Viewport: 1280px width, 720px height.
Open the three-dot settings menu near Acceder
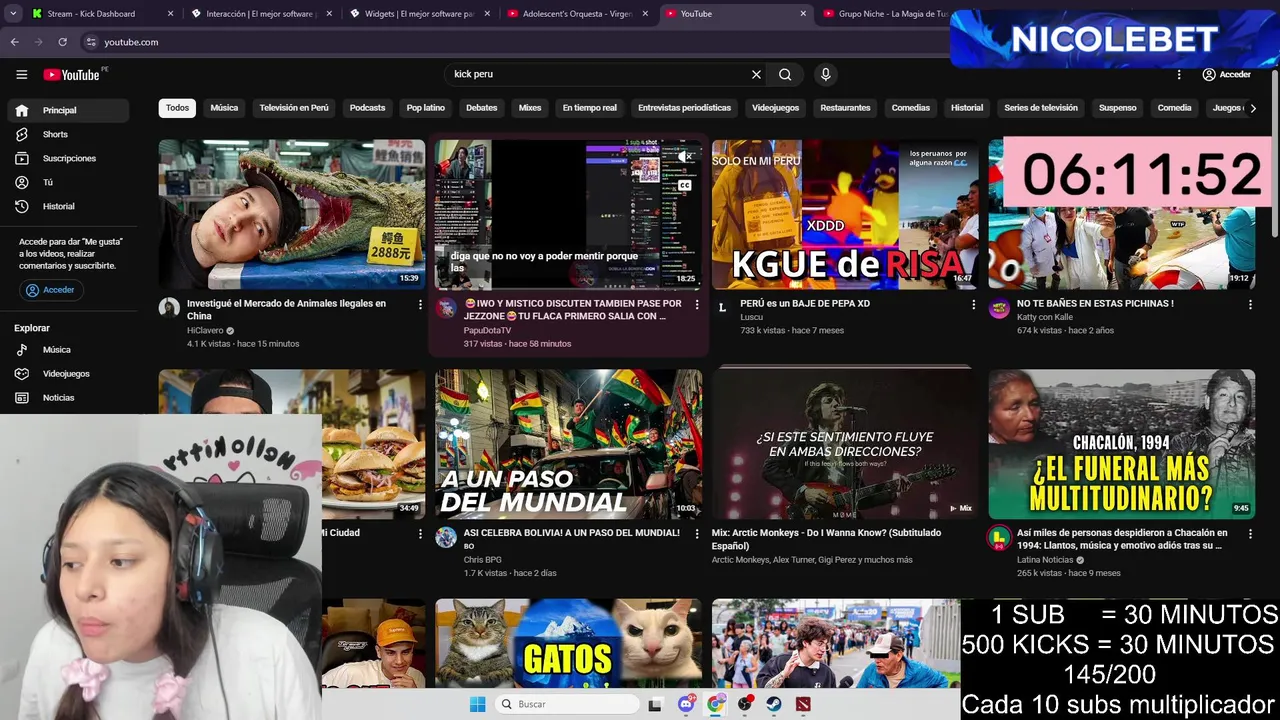pos(1179,74)
